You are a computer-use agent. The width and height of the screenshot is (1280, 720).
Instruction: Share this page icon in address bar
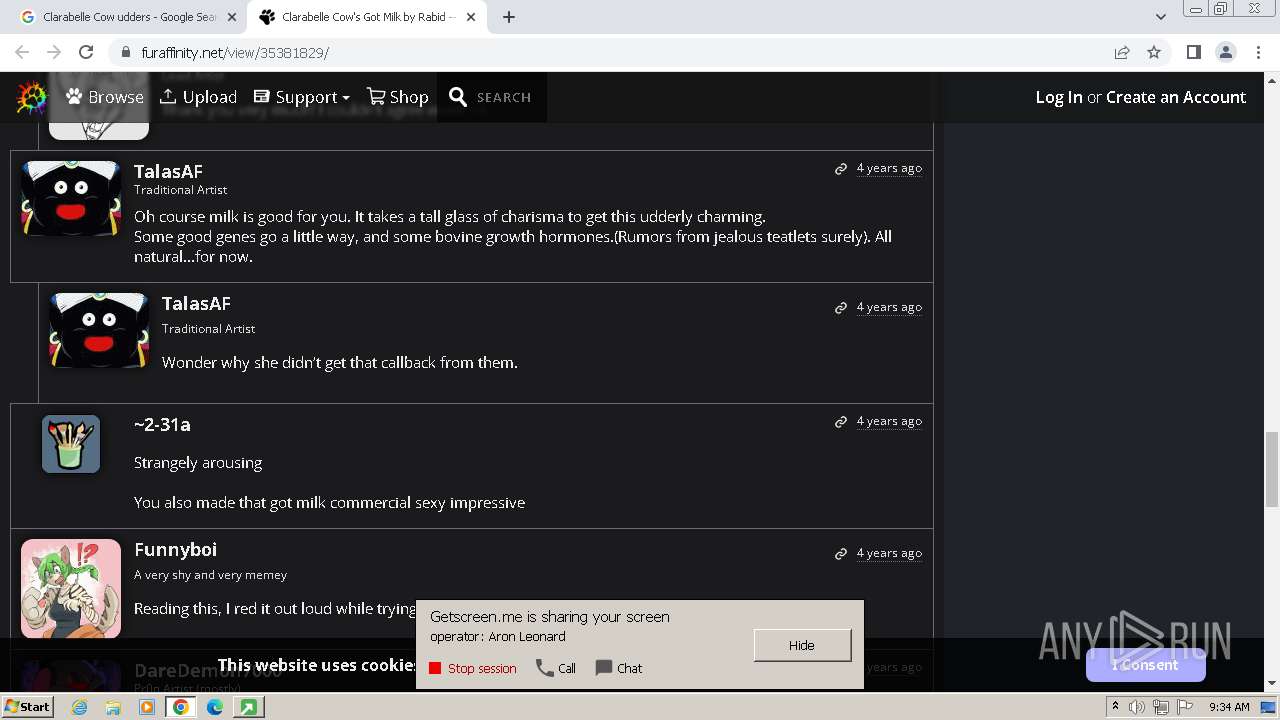[1122, 52]
